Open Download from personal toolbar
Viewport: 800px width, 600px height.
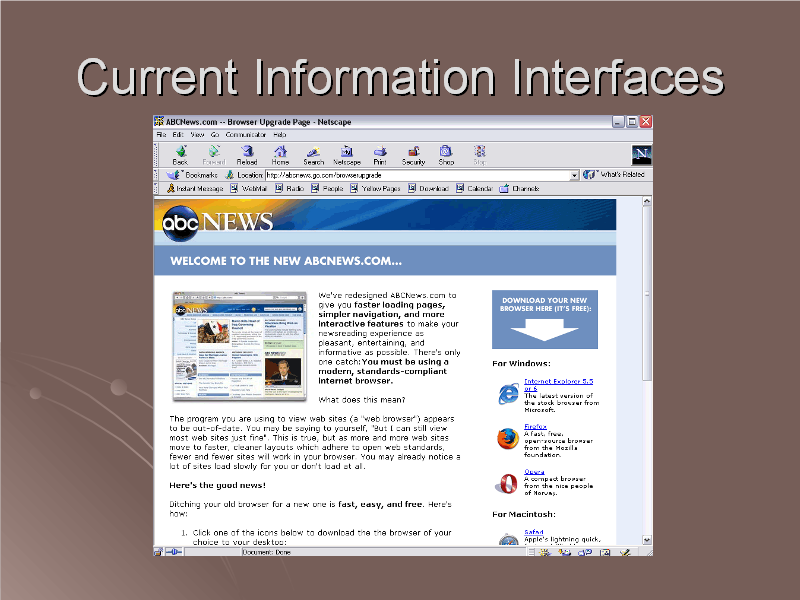coord(428,188)
